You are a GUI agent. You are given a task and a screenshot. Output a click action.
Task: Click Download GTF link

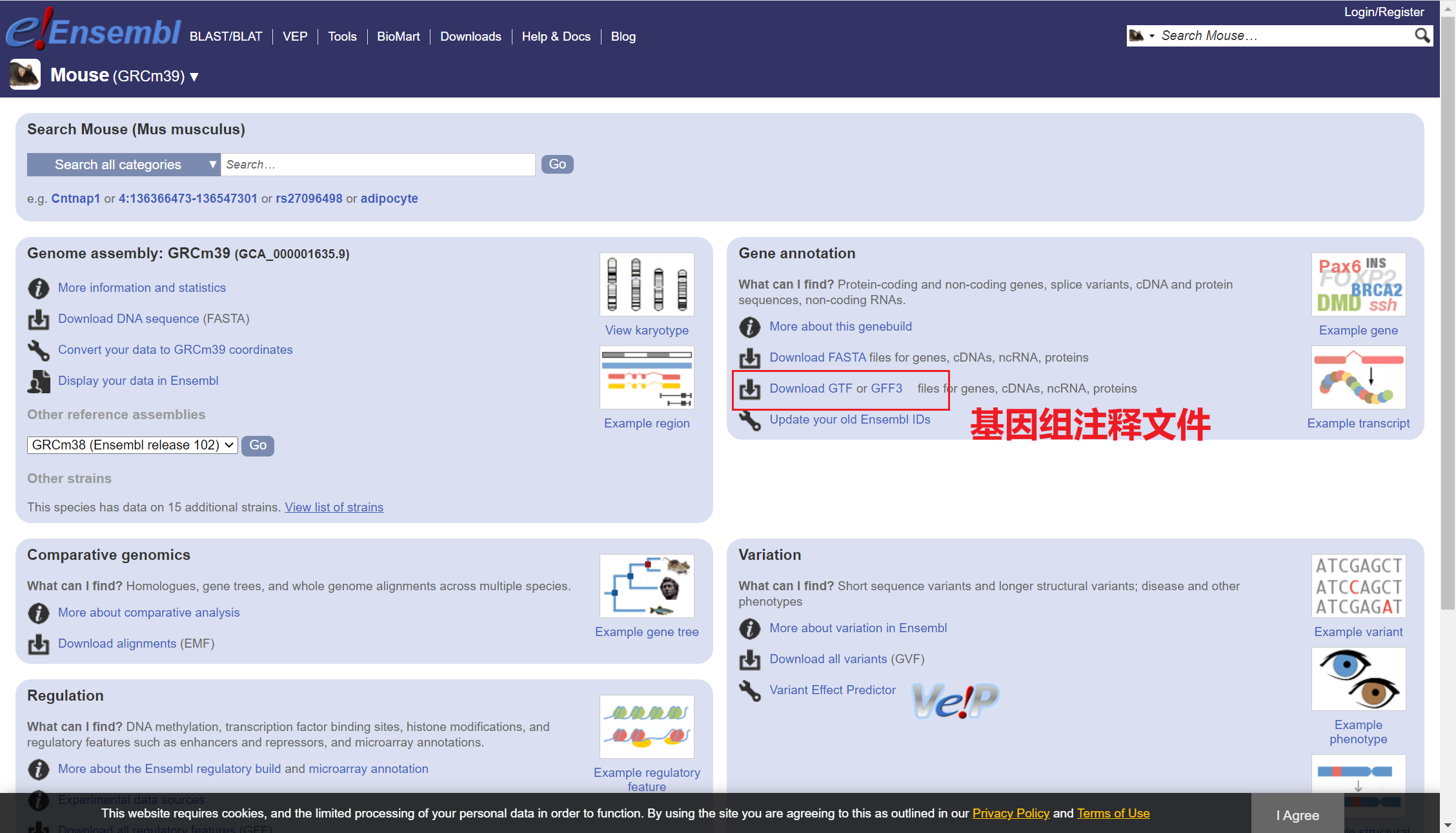(x=811, y=389)
